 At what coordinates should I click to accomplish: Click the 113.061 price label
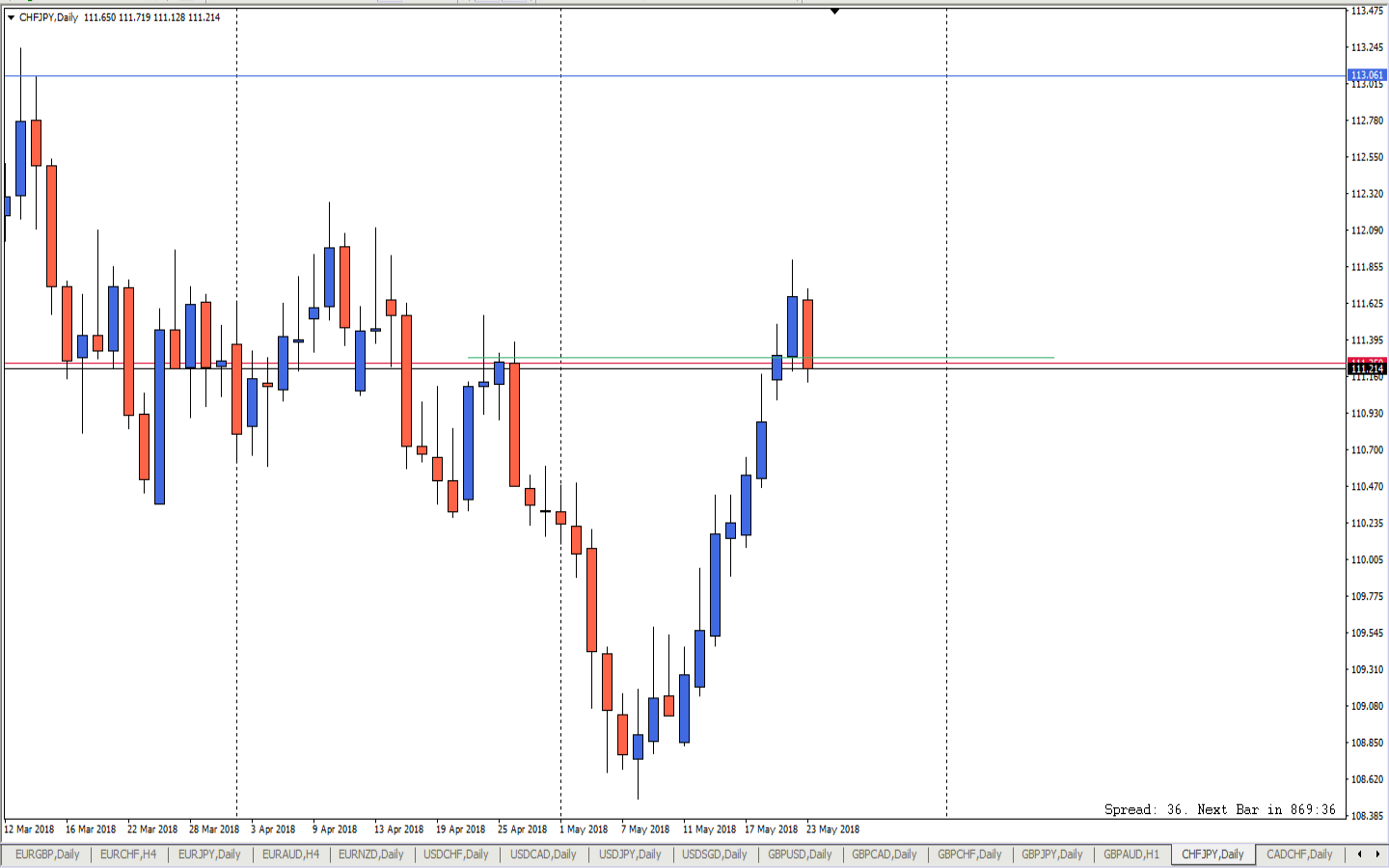(x=1367, y=75)
